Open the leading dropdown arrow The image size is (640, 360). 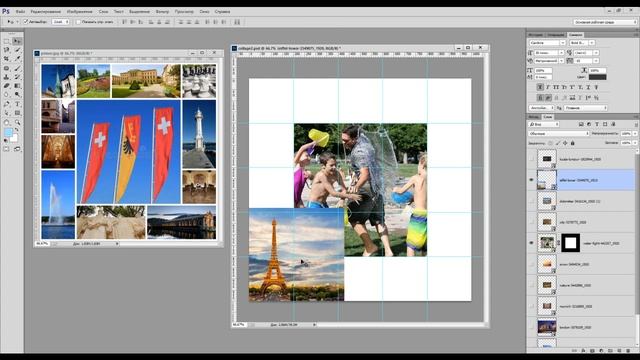click(x=596, y=53)
